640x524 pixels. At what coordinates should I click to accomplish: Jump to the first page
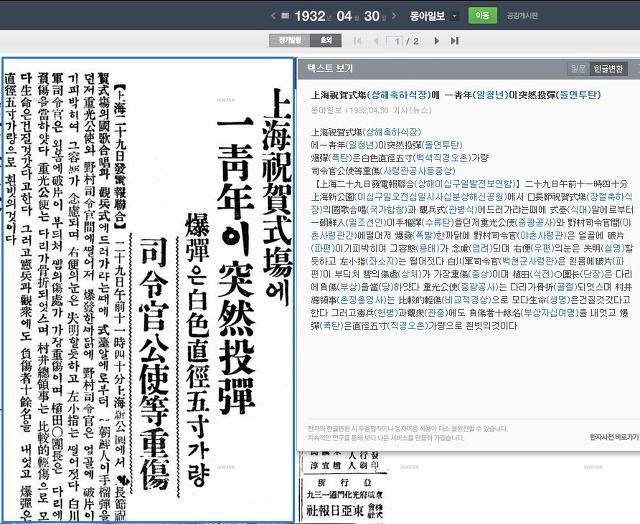click(357, 41)
